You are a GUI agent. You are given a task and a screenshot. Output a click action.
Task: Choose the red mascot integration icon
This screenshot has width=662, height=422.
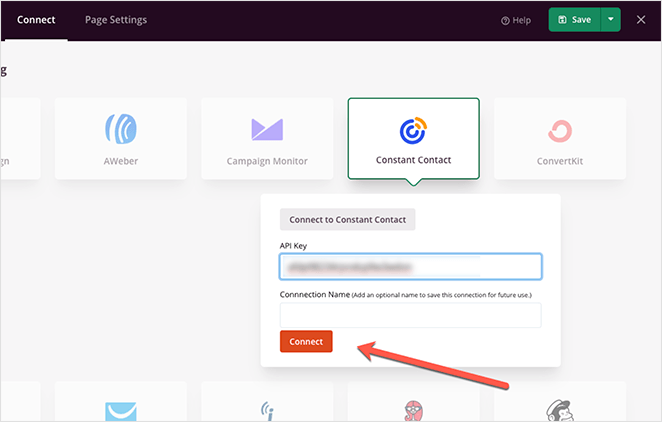pyautogui.click(x=413, y=411)
